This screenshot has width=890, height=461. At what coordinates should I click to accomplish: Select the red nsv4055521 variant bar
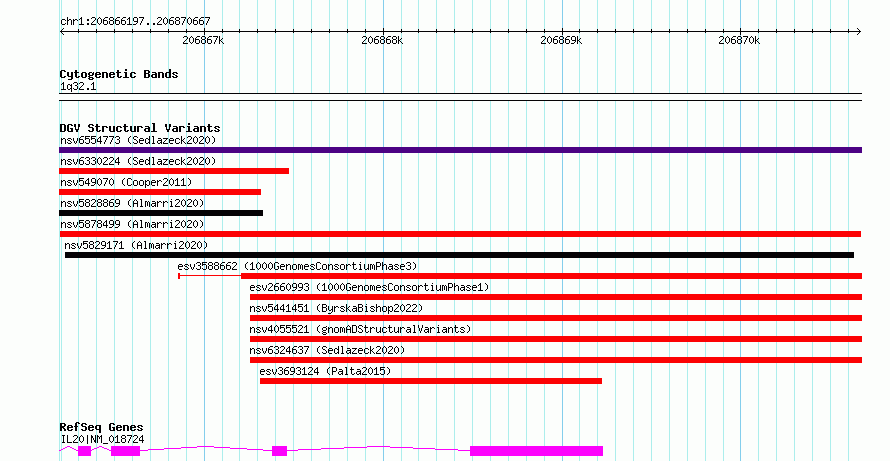tap(556, 339)
